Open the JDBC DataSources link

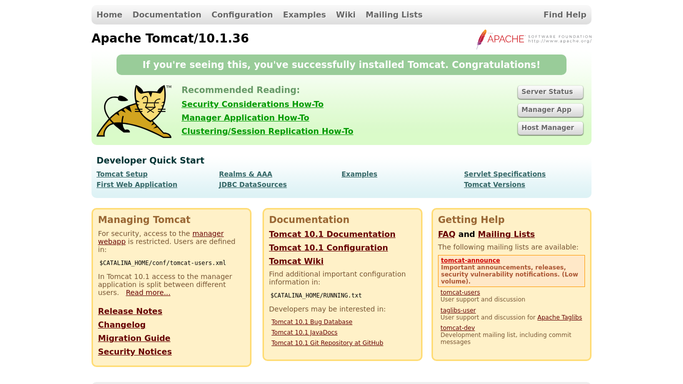tap(253, 185)
